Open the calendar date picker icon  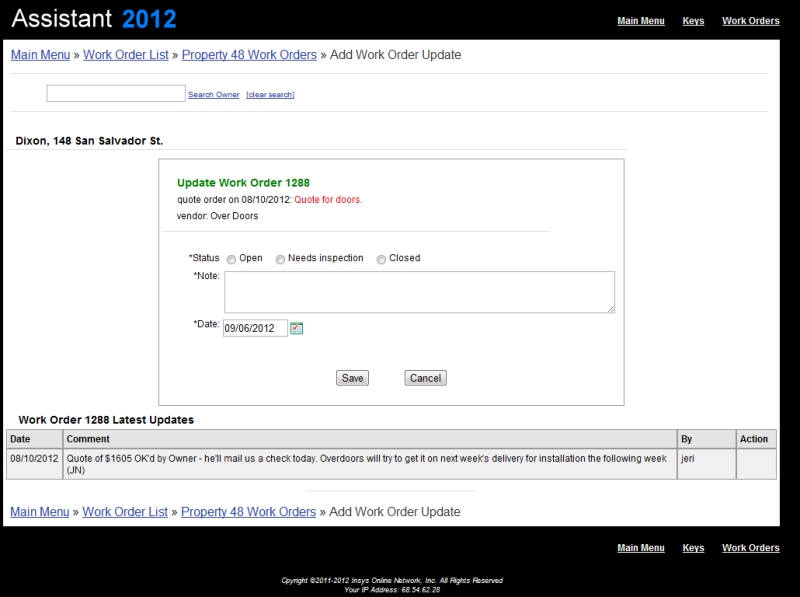click(296, 328)
